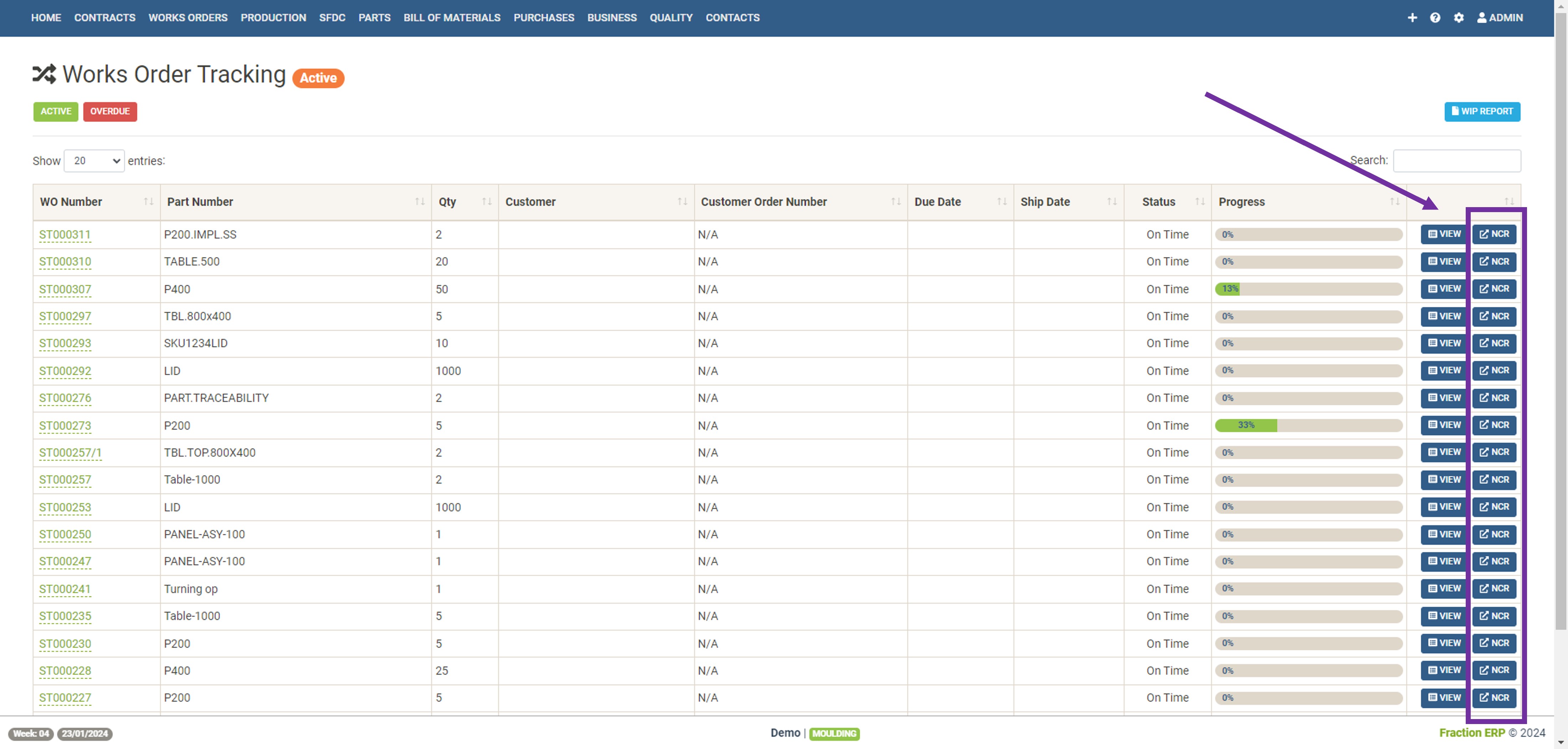Toggle the ACTIVE filter
This screenshot has width=1568, height=749.
pos(55,112)
